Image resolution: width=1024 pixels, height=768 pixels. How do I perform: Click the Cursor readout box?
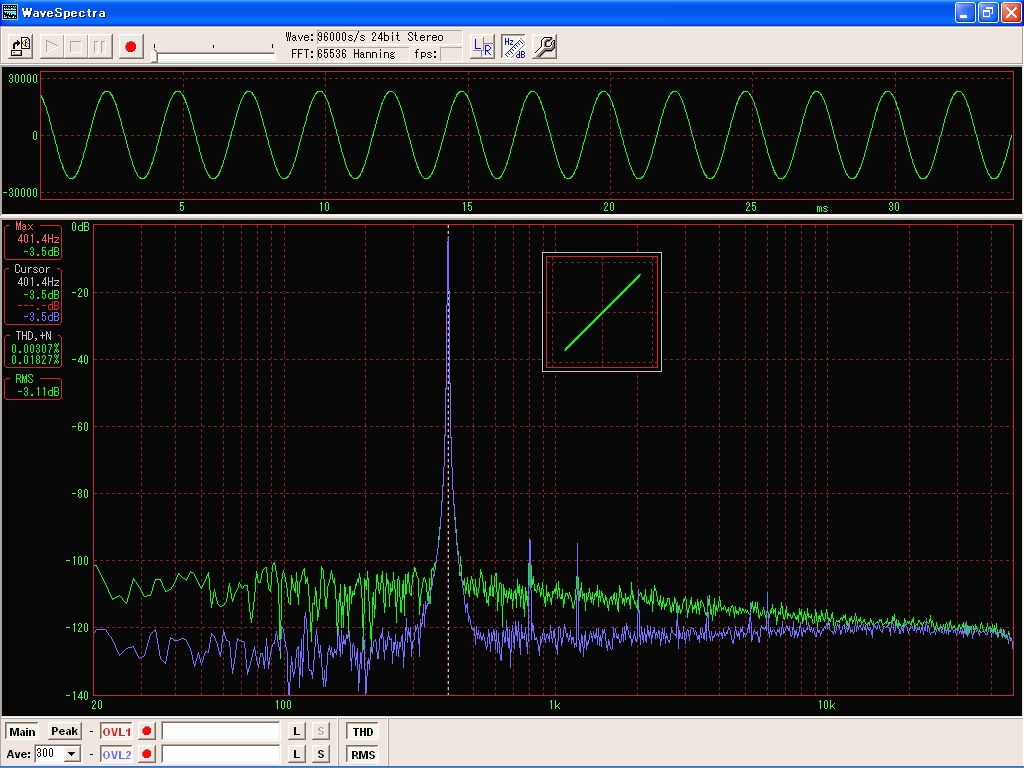coord(33,295)
